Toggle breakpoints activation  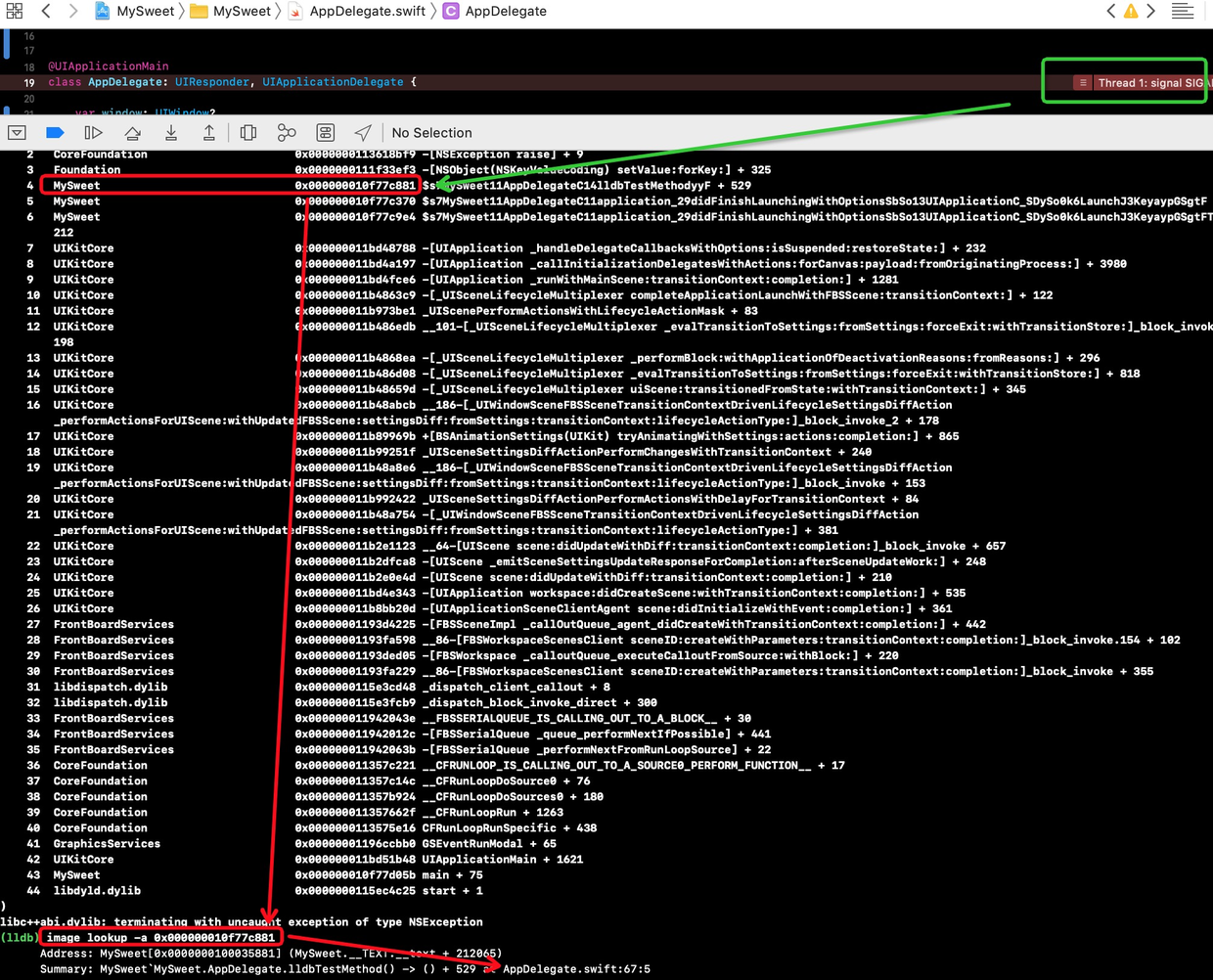[55, 132]
